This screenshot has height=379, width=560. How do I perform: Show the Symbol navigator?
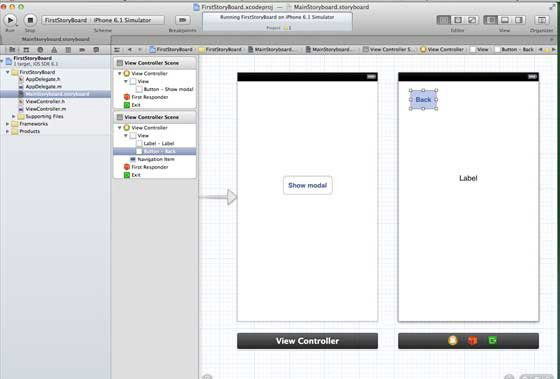click(26, 50)
